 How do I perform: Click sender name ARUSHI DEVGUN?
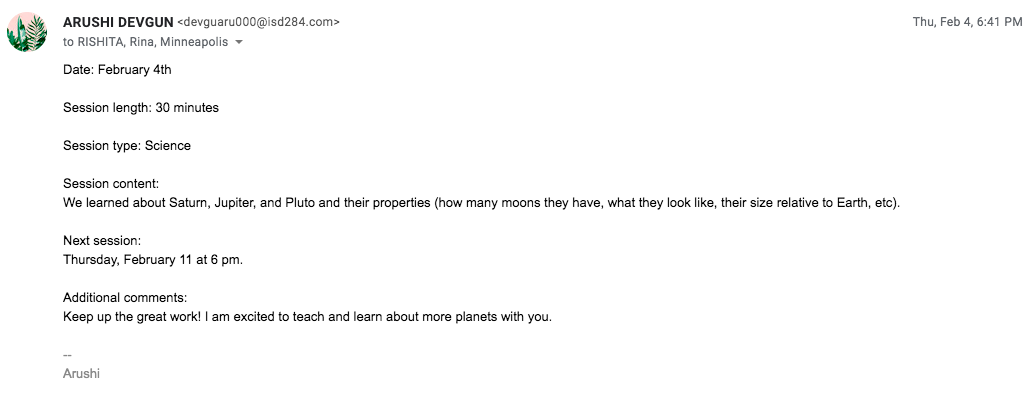[x=117, y=22]
